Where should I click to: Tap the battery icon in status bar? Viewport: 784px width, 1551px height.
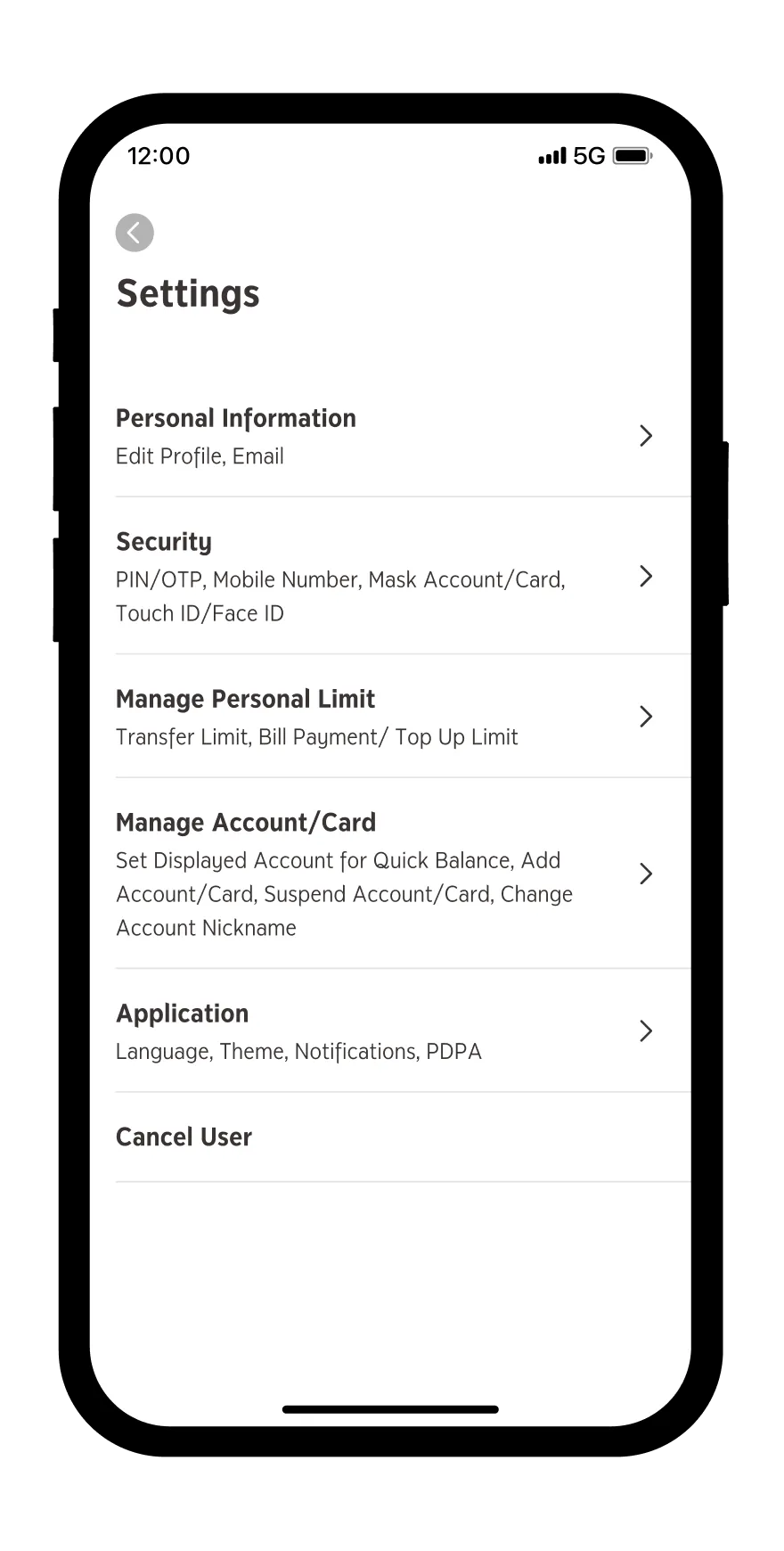tap(633, 156)
